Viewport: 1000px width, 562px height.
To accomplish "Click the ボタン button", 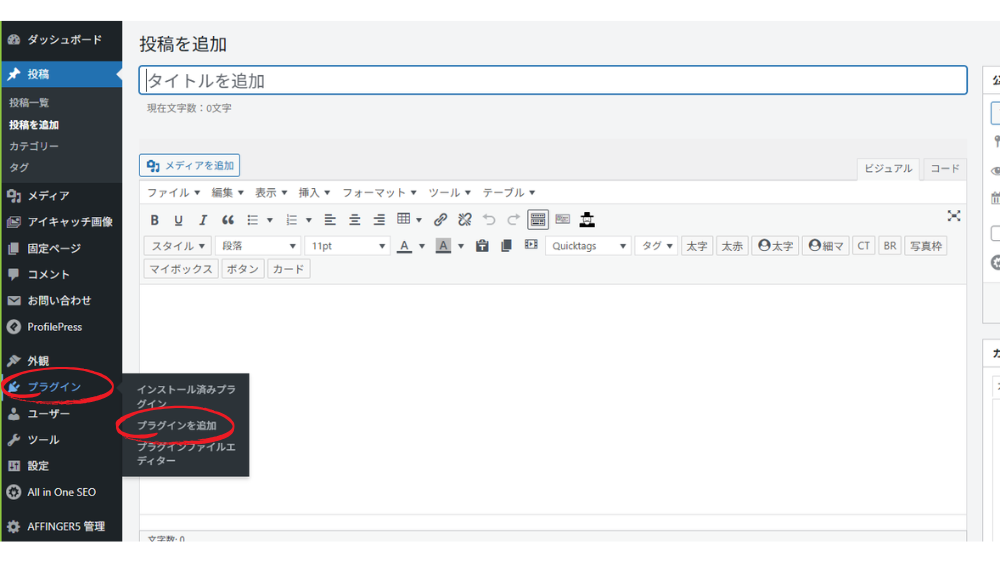I will click(242, 269).
